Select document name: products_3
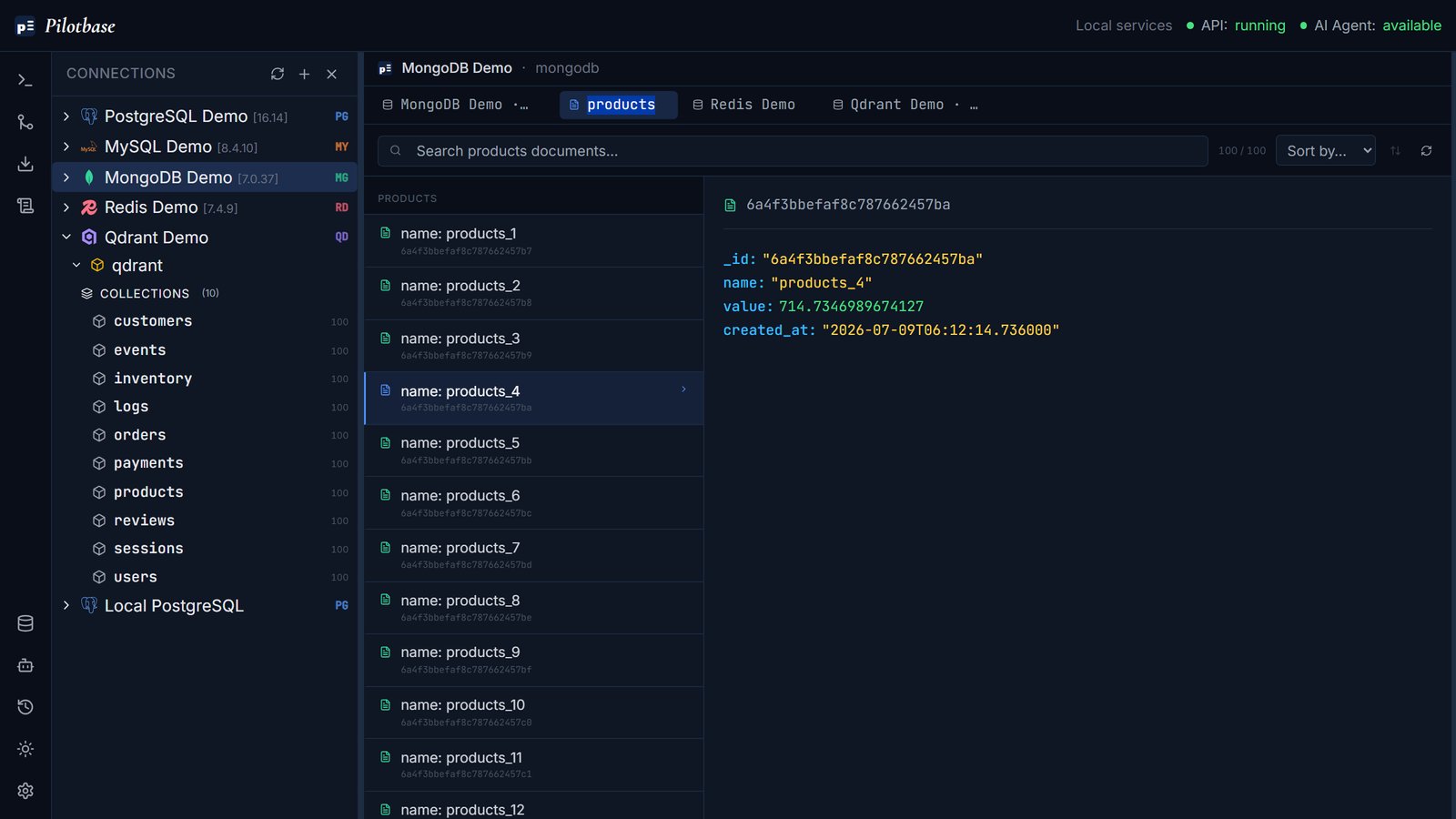This screenshot has width=1456, height=819. tap(534, 346)
